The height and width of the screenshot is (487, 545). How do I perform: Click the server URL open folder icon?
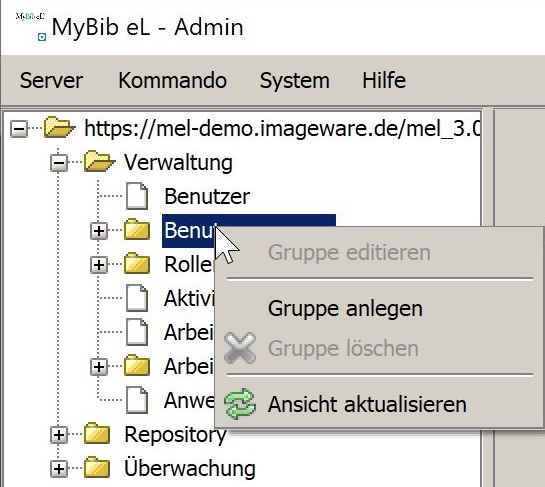click(59, 128)
